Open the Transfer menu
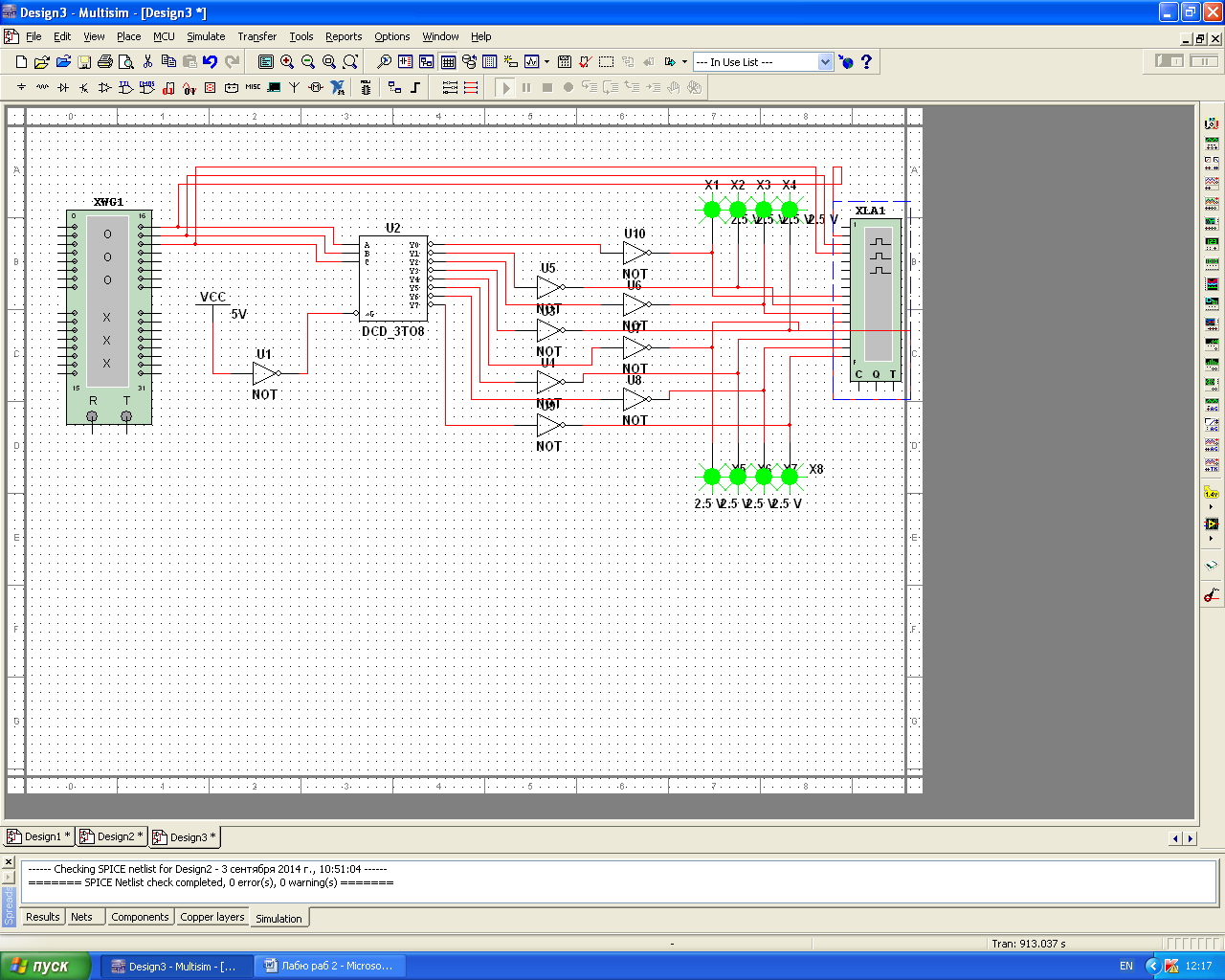The height and width of the screenshot is (980, 1225). (257, 36)
